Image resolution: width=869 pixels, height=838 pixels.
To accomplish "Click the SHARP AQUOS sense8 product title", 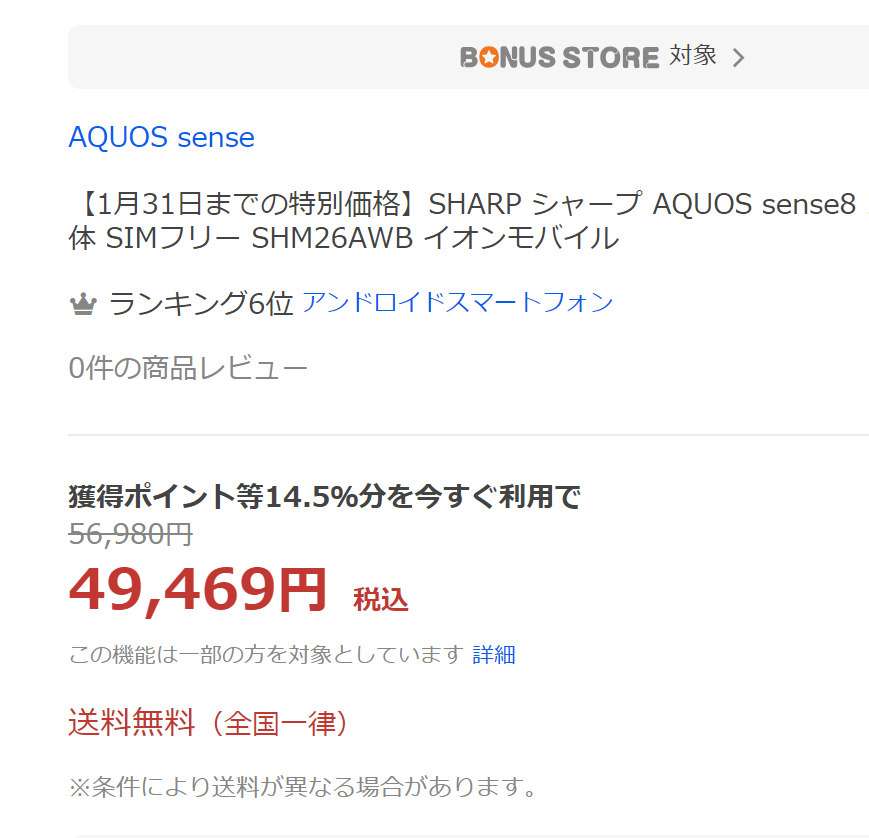I will tap(462, 204).
